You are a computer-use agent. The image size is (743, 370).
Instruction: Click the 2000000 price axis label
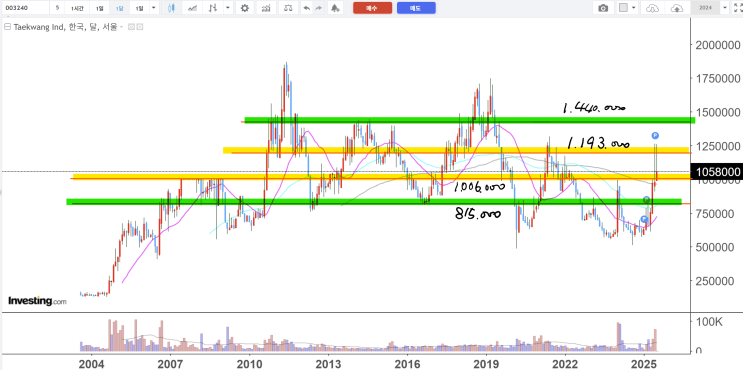(717, 45)
